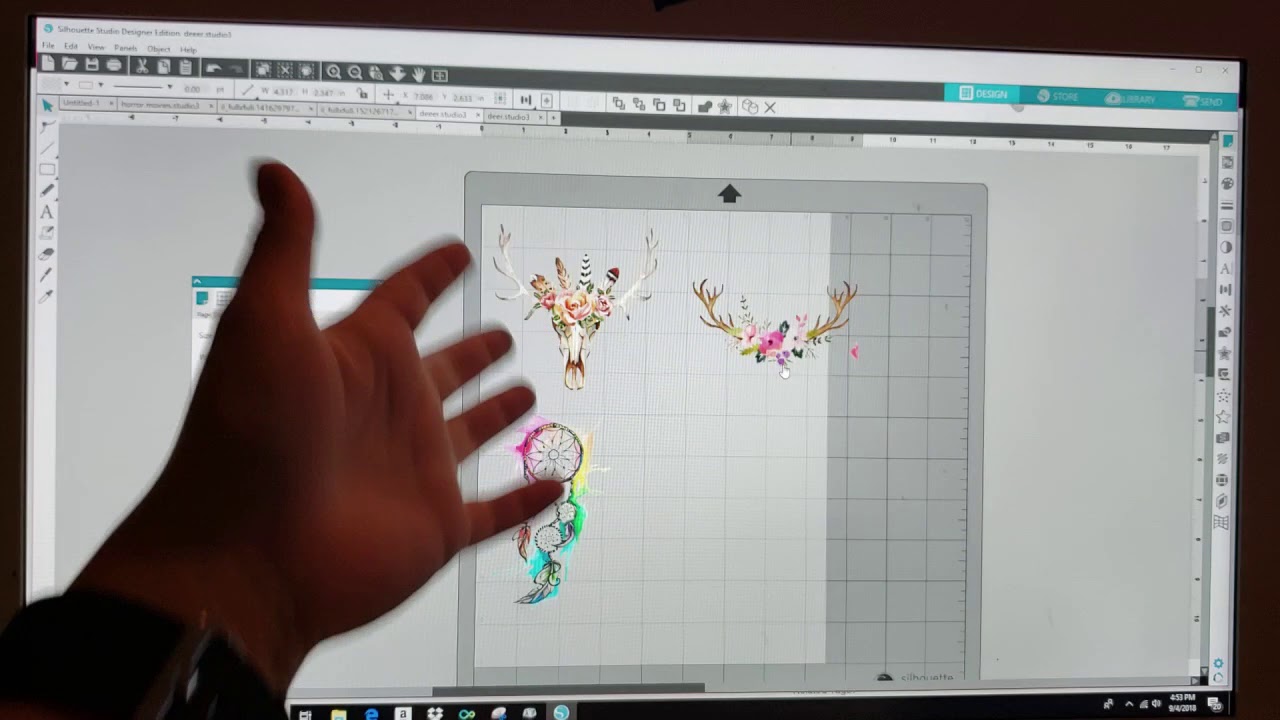This screenshot has height=720, width=1280.
Task: Bring the selection to front
Action: 618,103
